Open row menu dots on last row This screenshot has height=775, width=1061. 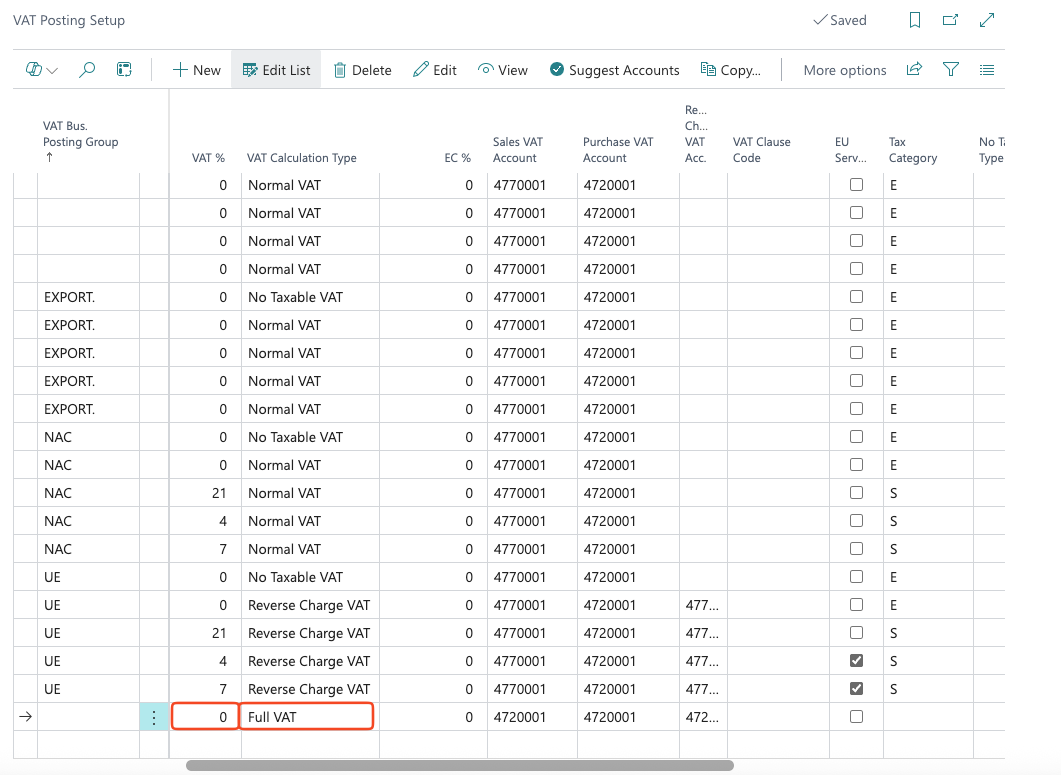coord(154,717)
